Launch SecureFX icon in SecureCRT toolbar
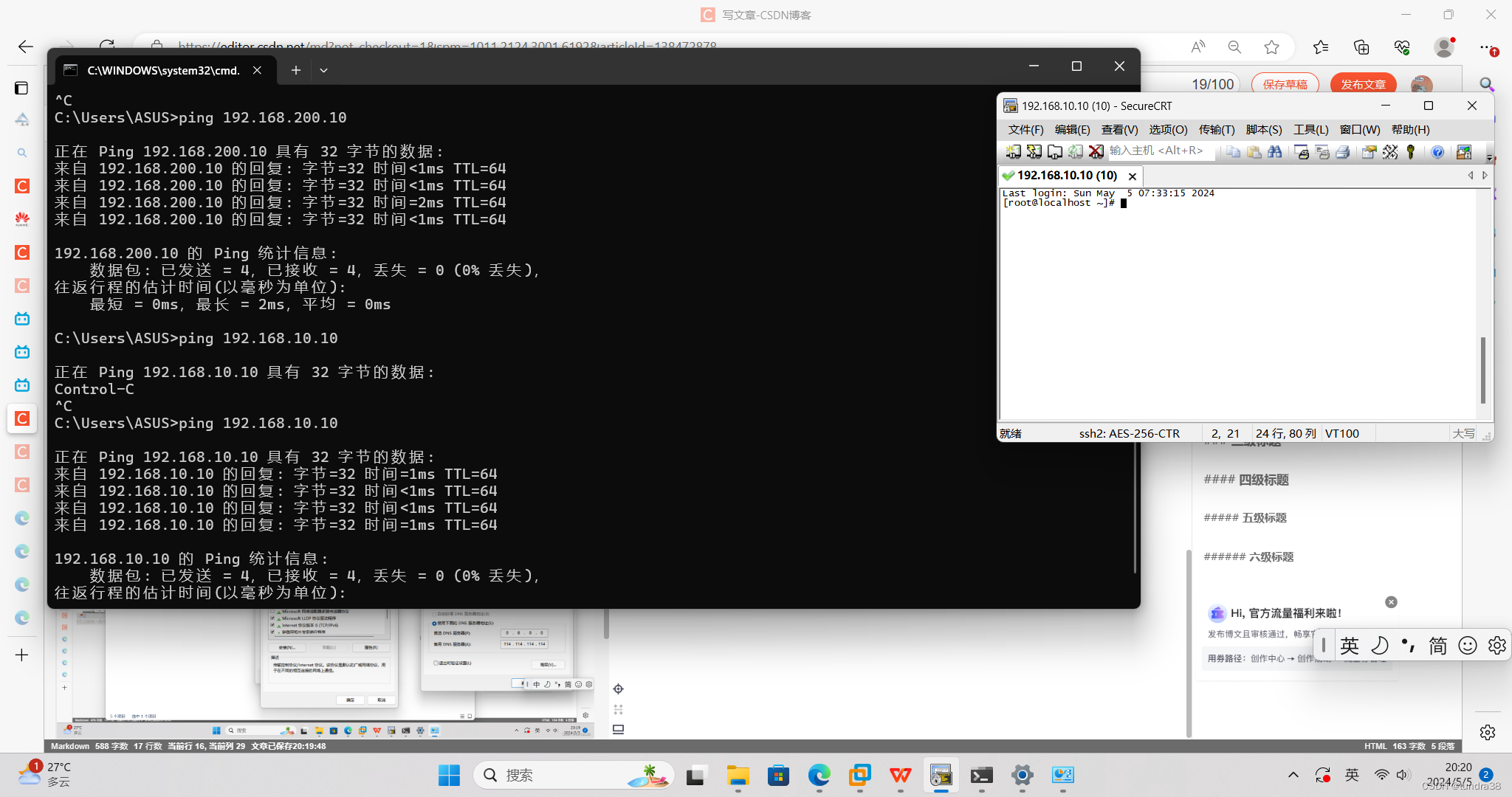Viewport: 1512px width, 797px height. pos(1464,152)
